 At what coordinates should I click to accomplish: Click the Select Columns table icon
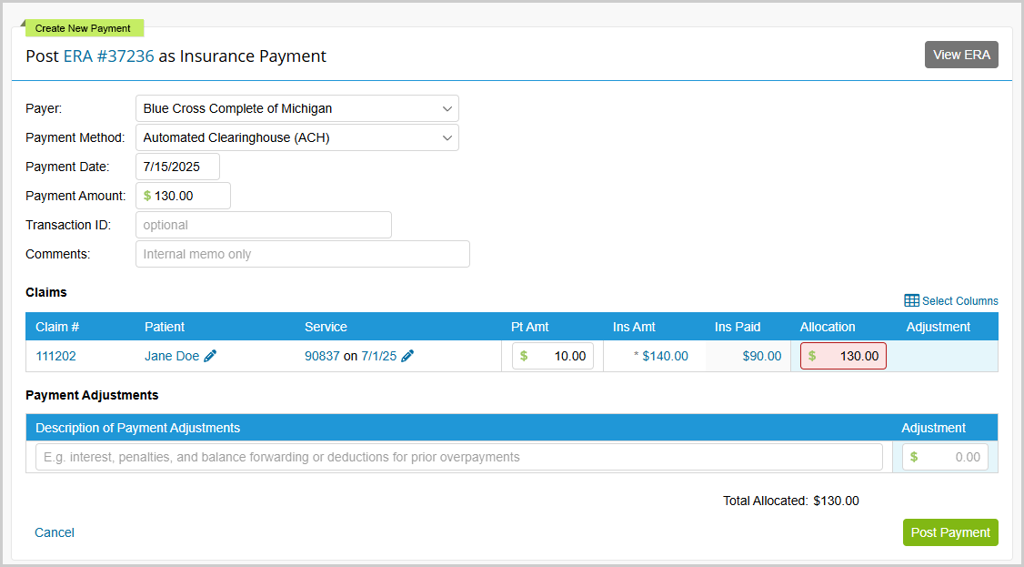tap(911, 301)
